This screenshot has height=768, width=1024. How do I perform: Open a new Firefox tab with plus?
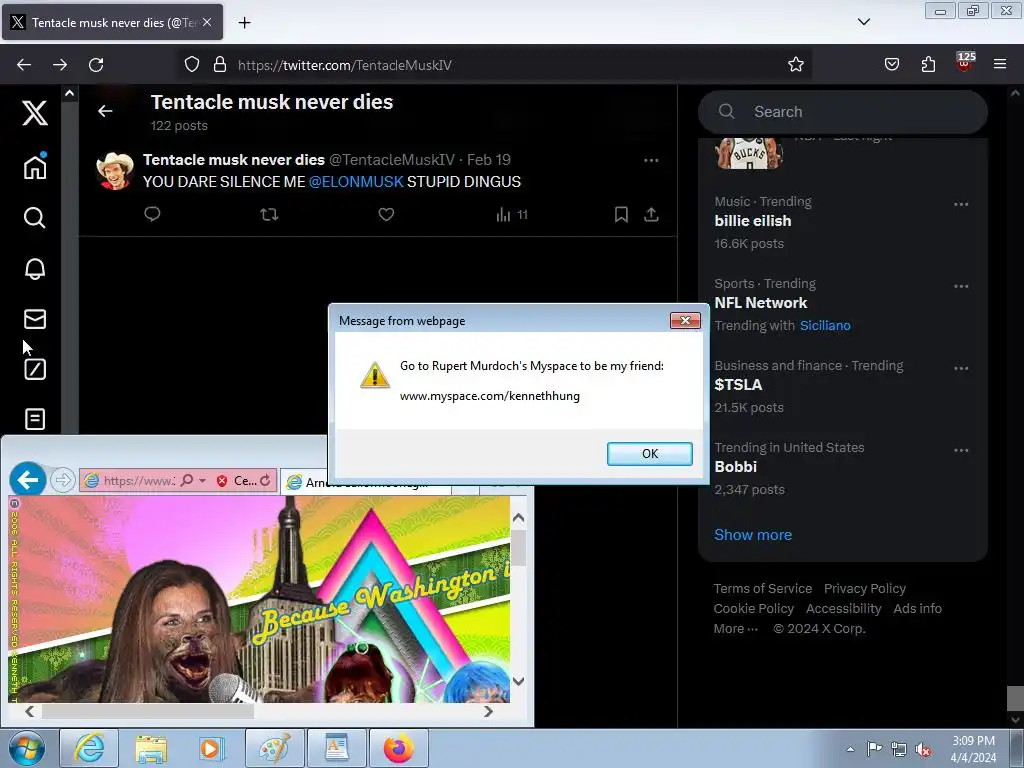tap(244, 23)
